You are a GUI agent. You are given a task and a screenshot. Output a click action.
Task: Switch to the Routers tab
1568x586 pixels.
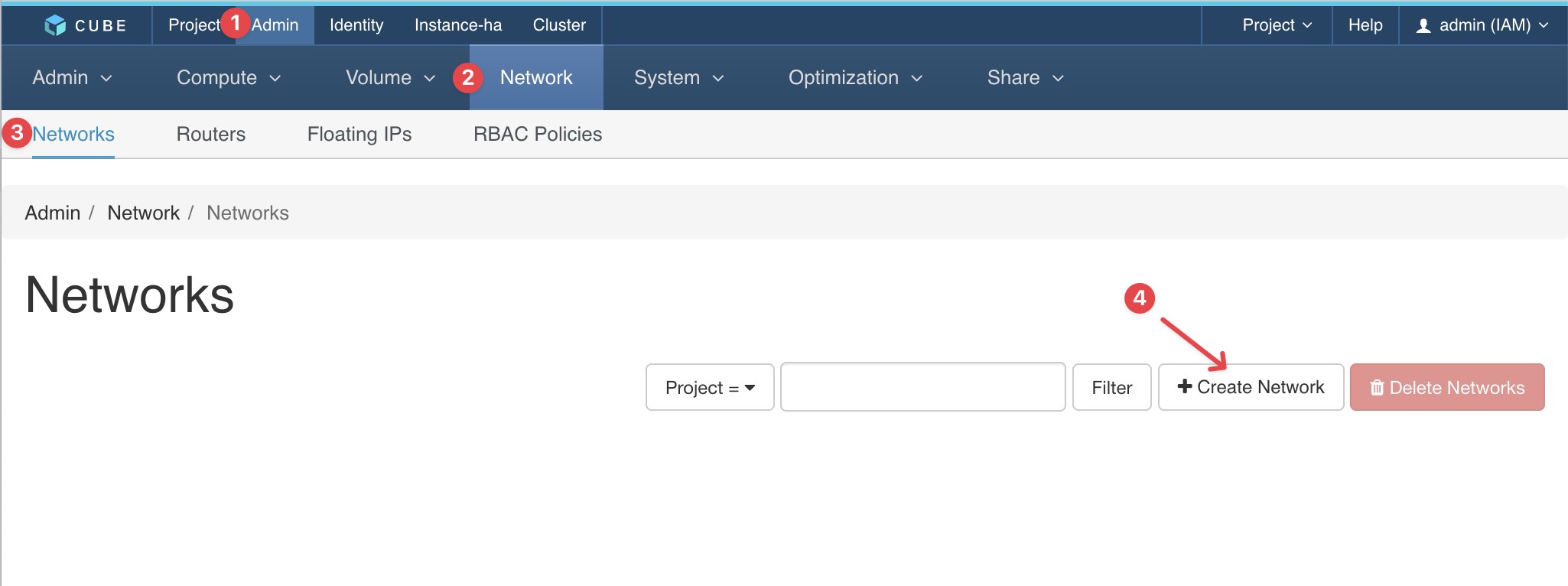coord(211,134)
